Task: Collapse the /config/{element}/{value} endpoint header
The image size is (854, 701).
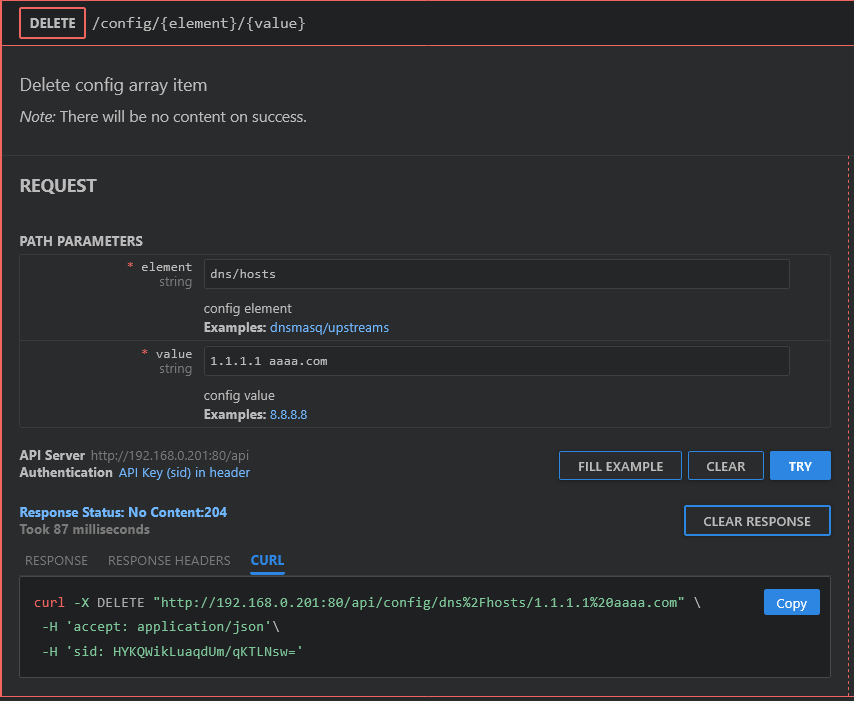Action: 198,23
